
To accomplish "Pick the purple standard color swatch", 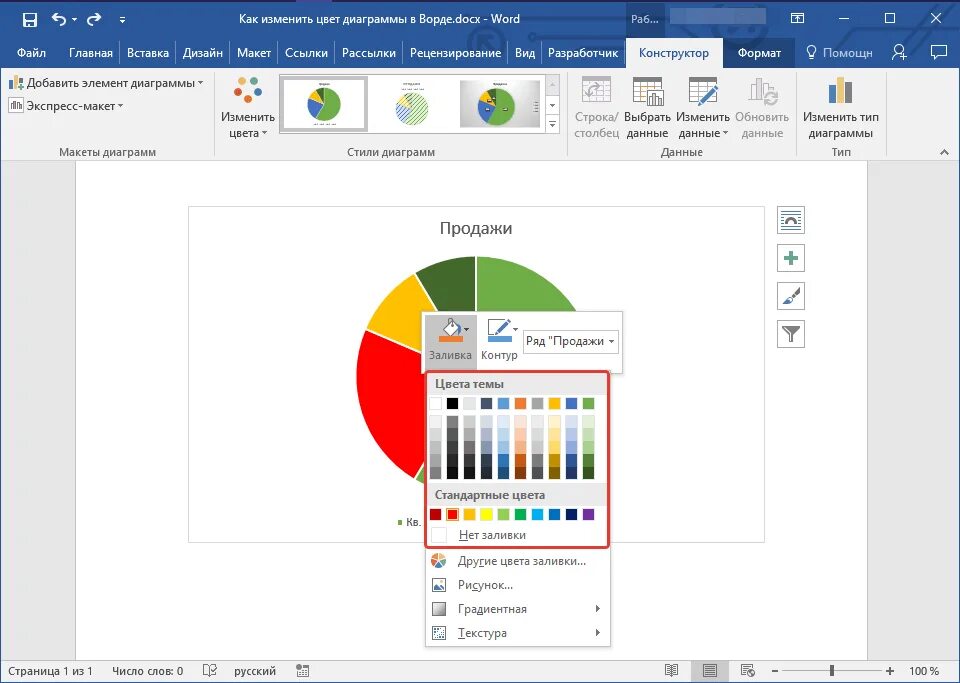I will [x=588, y=515].
